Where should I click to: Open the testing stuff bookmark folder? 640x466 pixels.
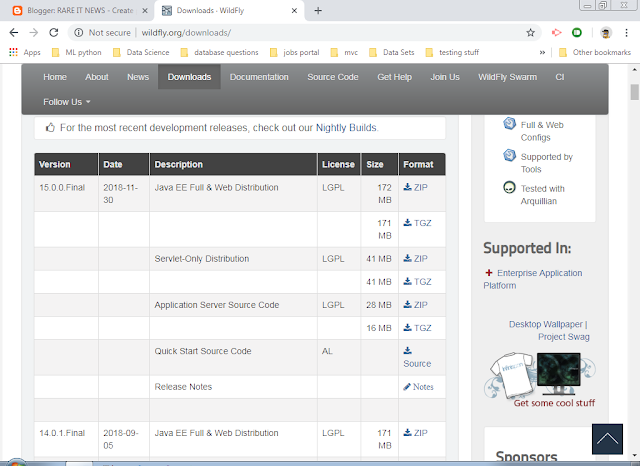(x=452, y=52)
